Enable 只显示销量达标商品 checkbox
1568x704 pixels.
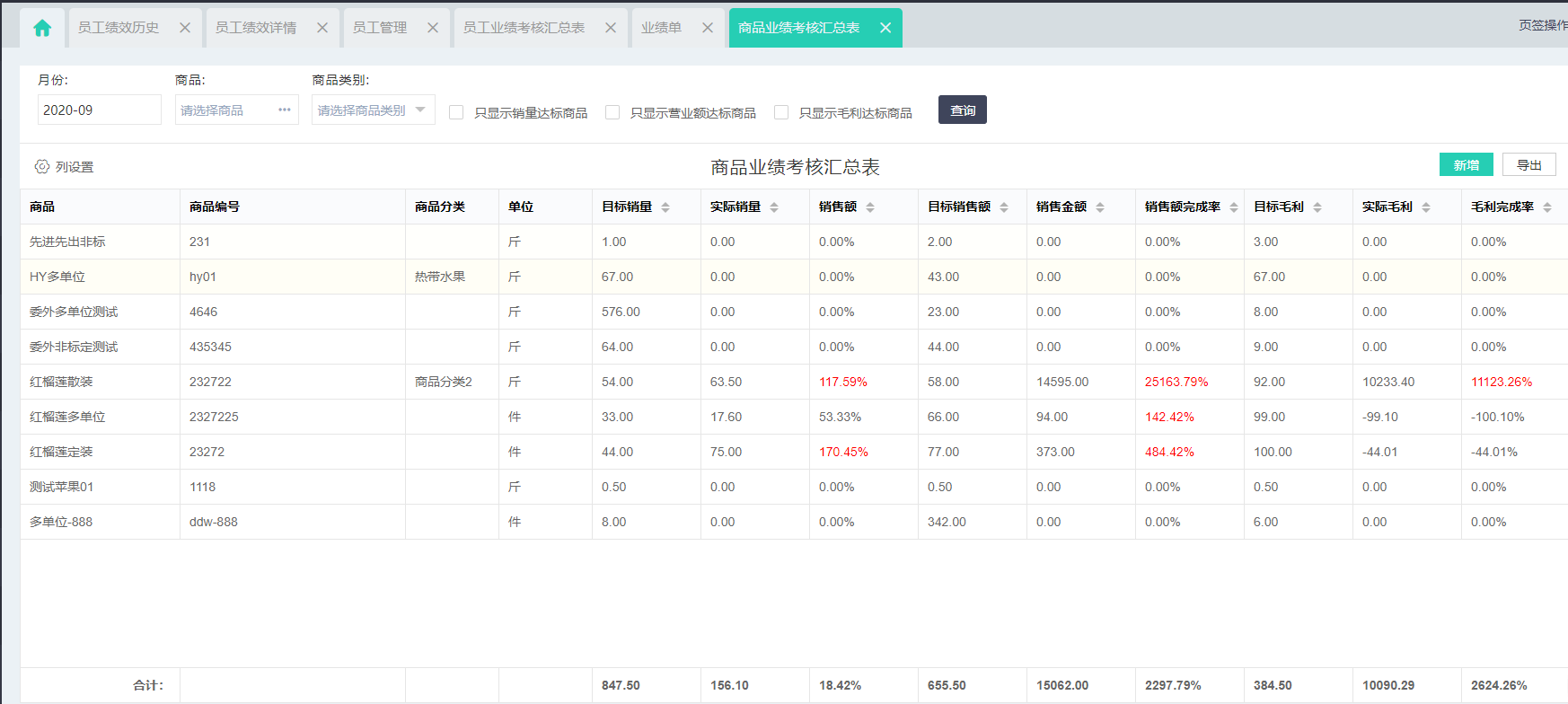point(456,112)
